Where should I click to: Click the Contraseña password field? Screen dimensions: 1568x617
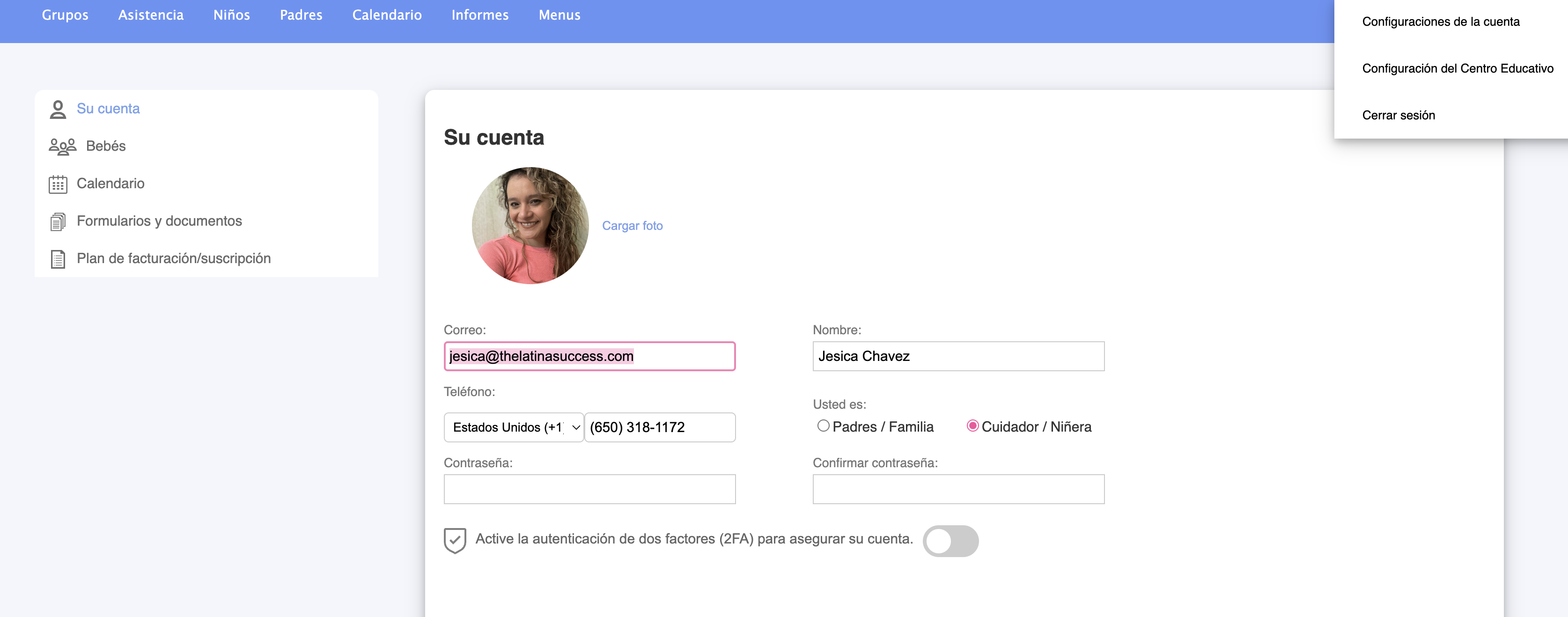pos(589,489)
